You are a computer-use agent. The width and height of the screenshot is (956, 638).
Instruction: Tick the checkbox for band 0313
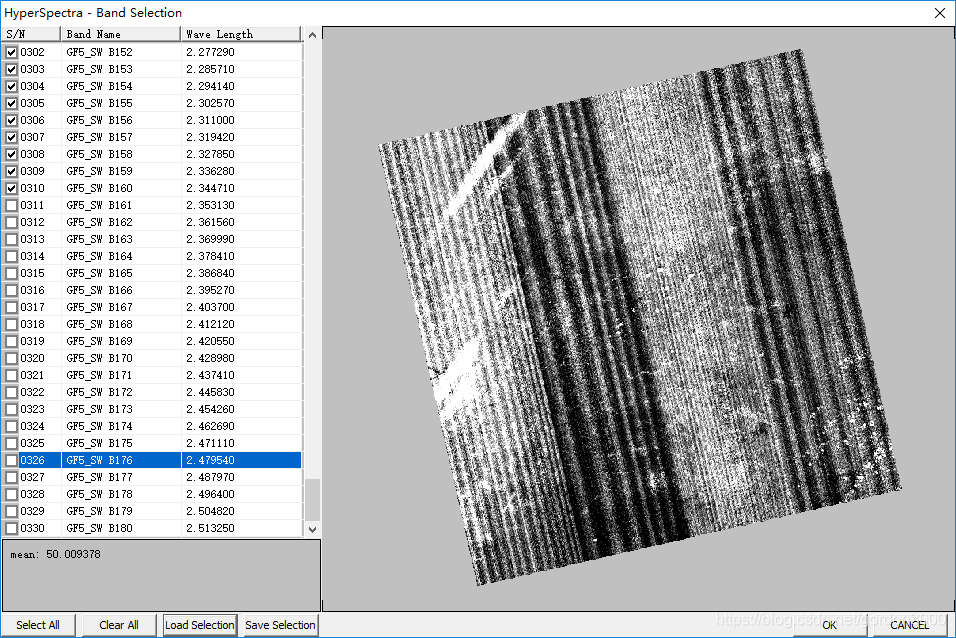pos(11,240)
